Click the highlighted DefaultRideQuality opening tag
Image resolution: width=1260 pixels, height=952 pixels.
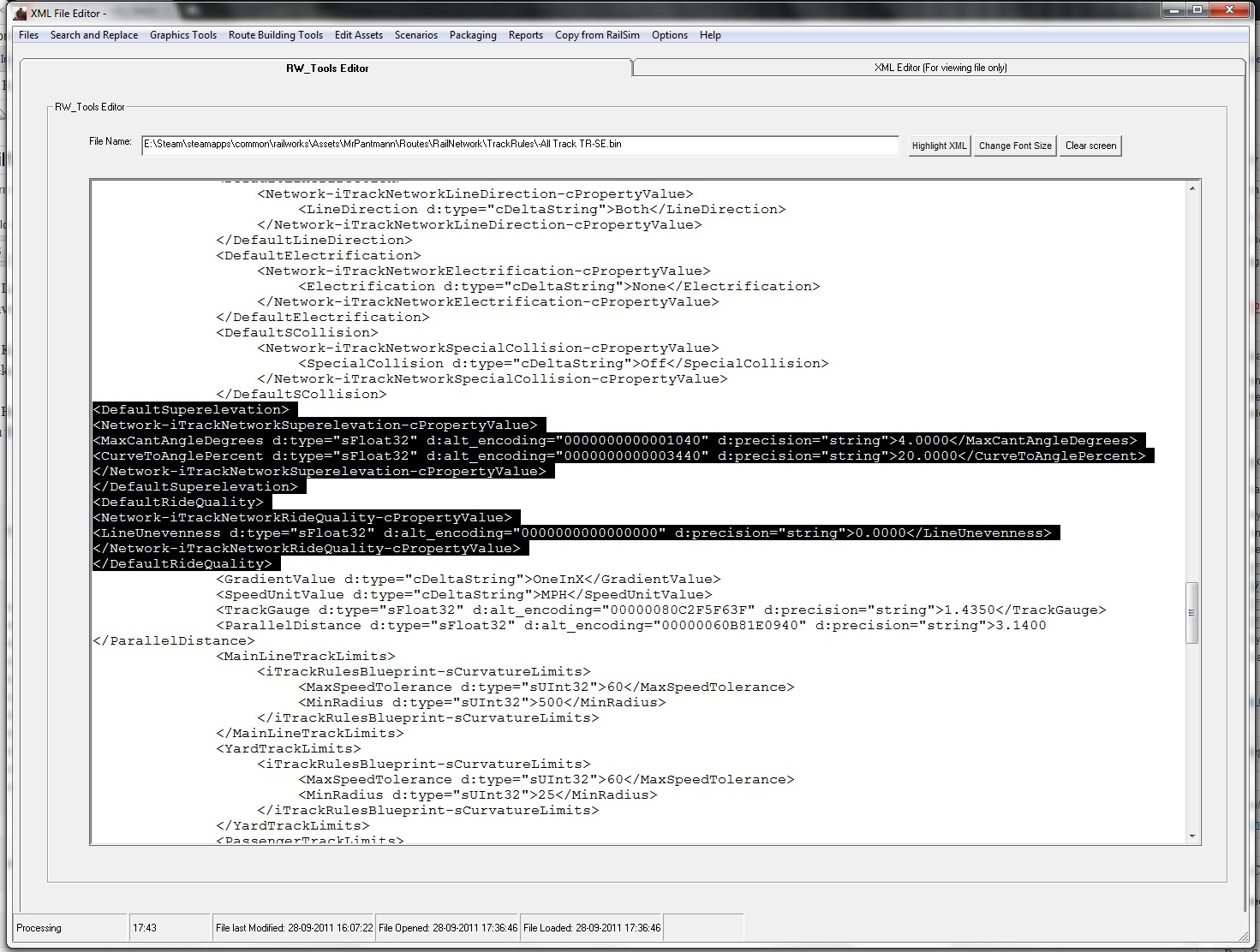[178, 503]
